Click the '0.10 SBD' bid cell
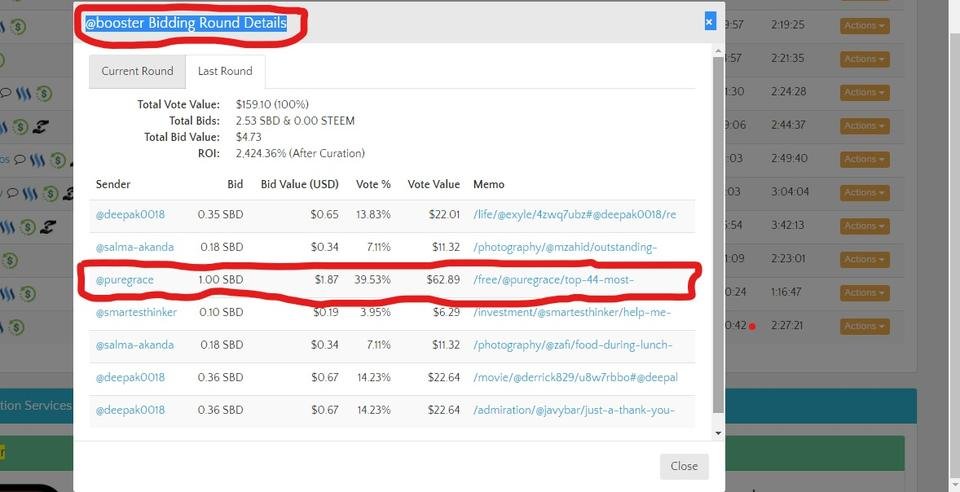This screenshot has height=492, width=960. click(x=221, y=312)
